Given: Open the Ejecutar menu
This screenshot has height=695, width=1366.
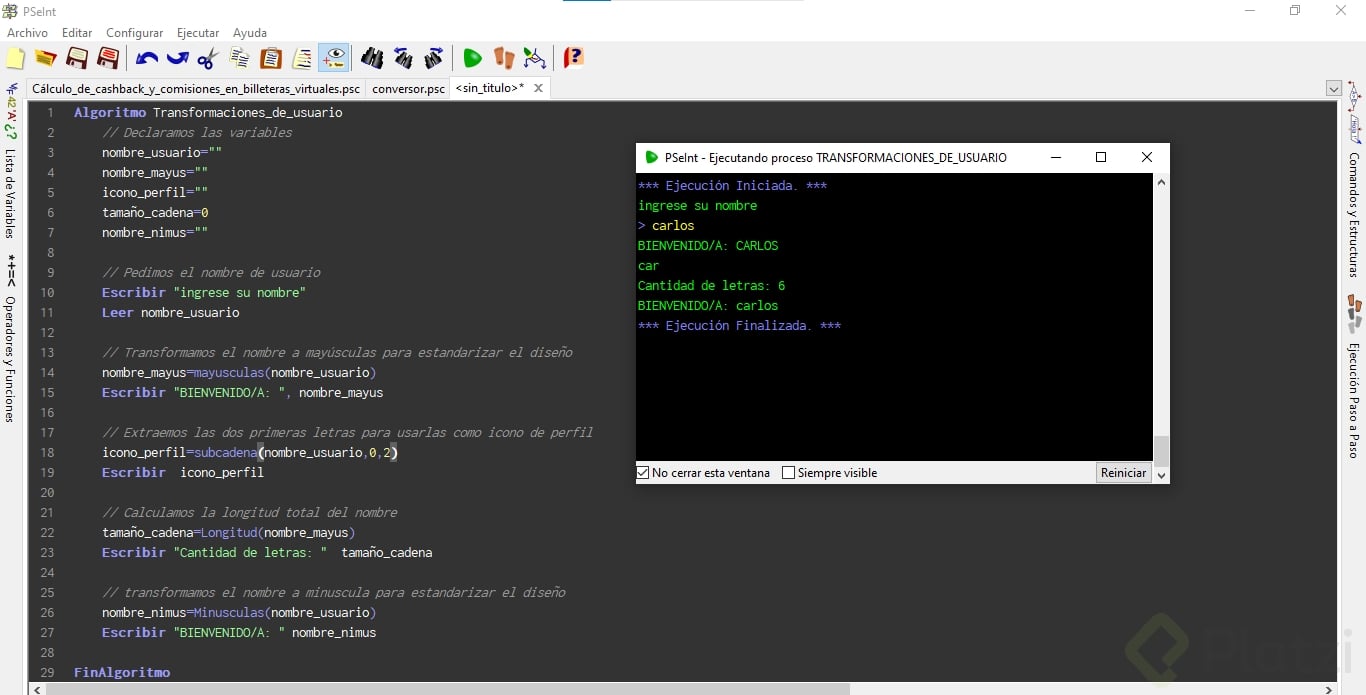Looking at the screenshot, I should (198, 33).
